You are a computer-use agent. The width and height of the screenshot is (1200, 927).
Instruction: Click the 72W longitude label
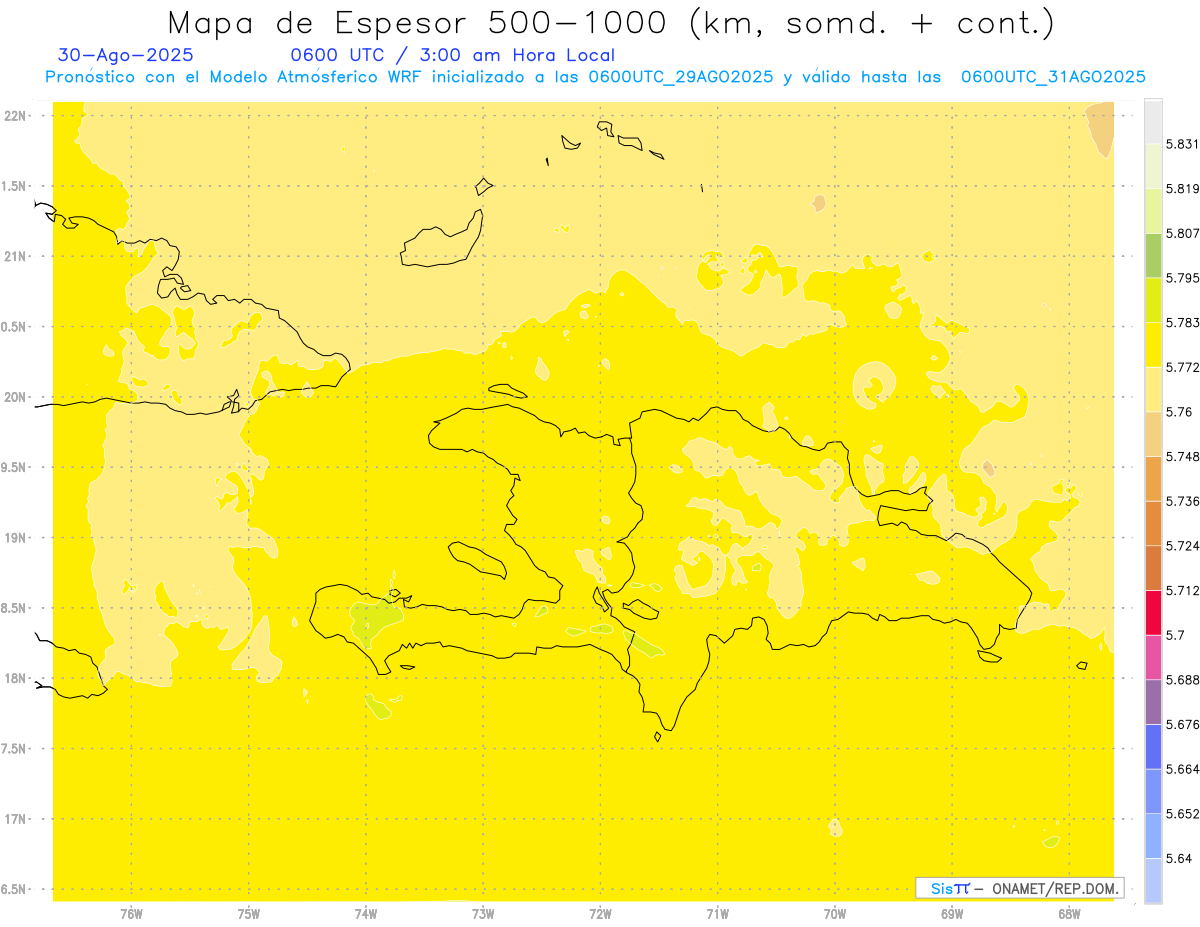(600, 914)
